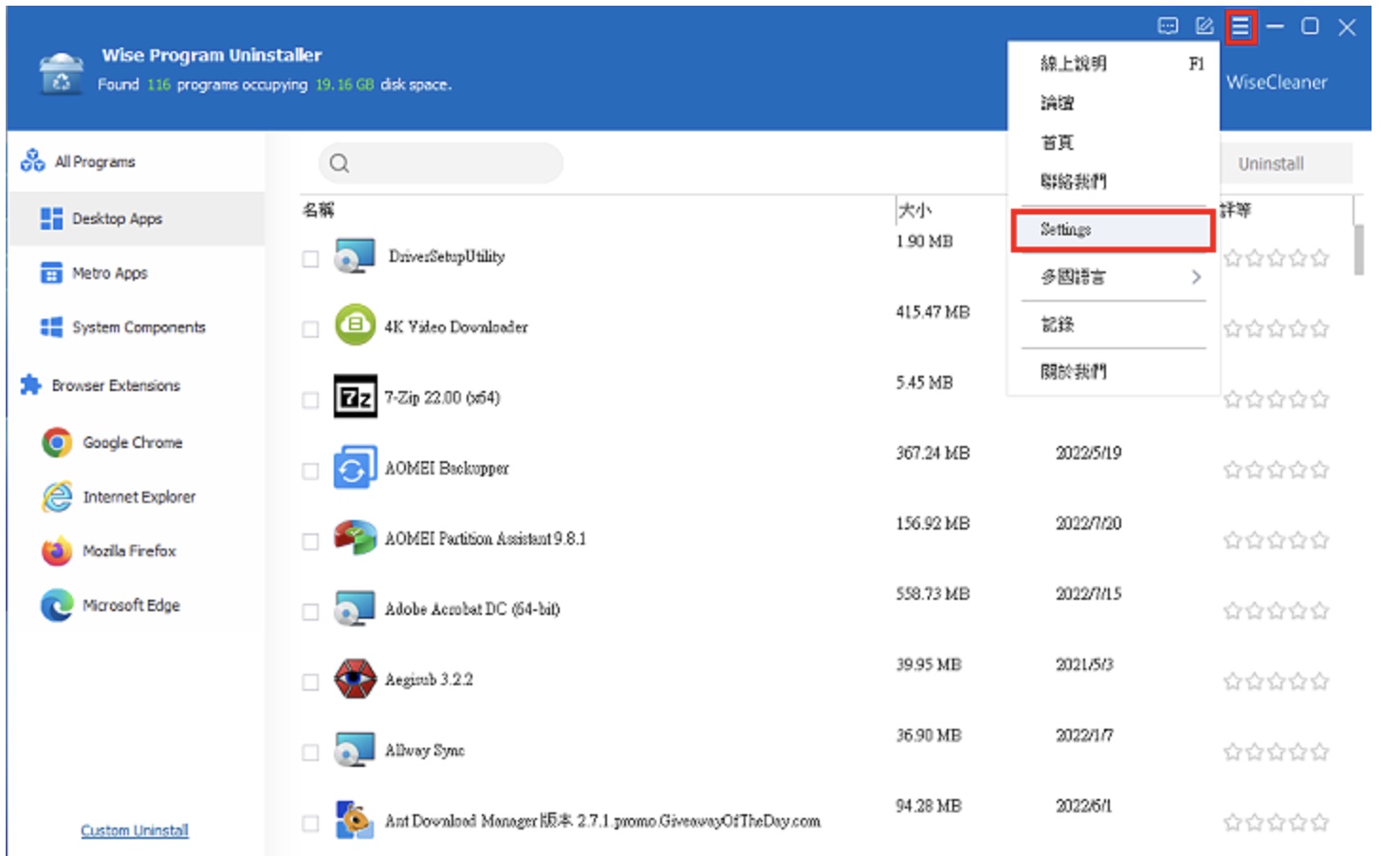The image size is (1400, 856).
Task: Show Google Chrome extensions via its icon
Action: click(x=57, y=442)
